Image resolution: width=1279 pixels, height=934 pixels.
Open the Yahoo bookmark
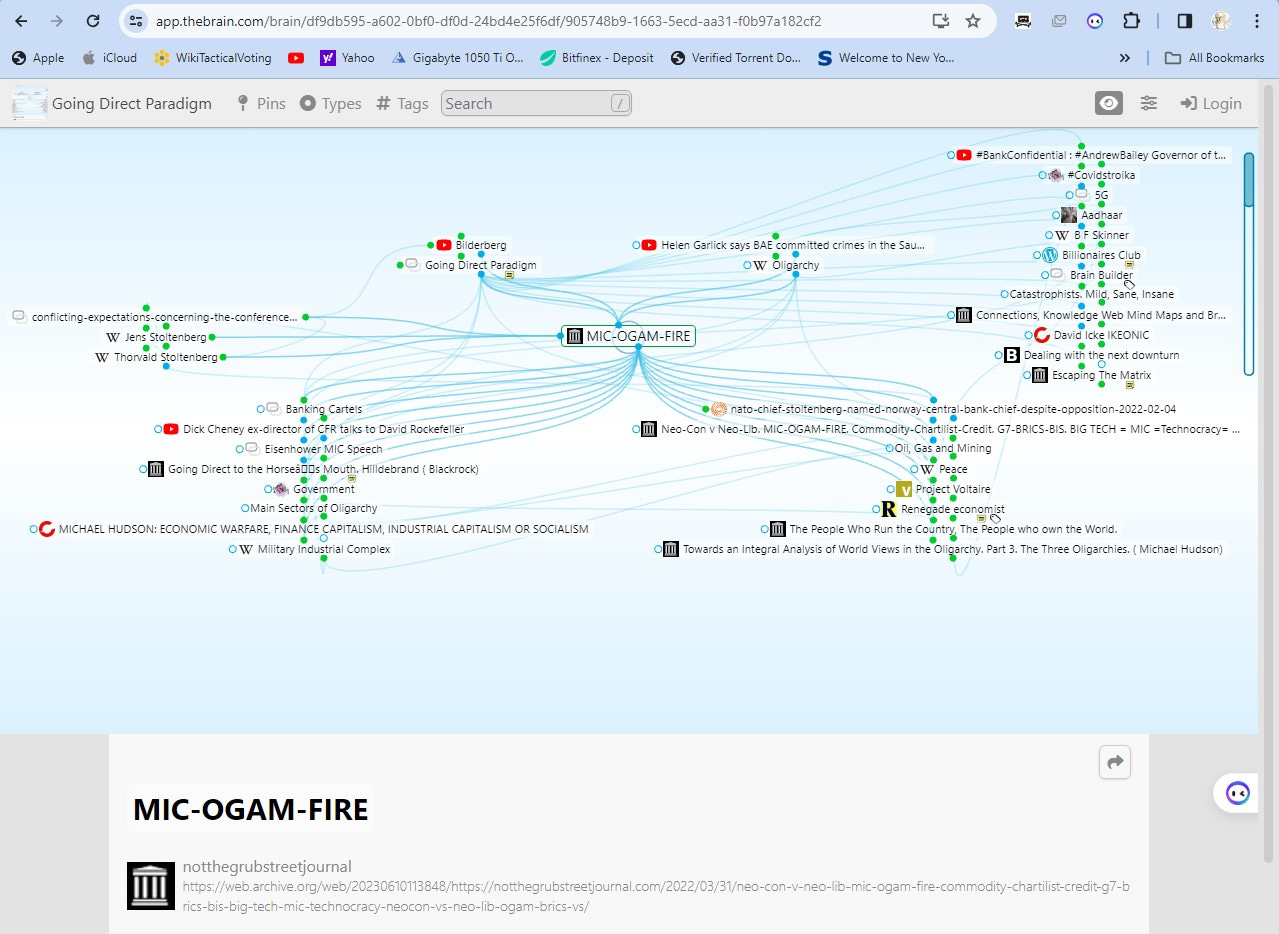point(347,58)
